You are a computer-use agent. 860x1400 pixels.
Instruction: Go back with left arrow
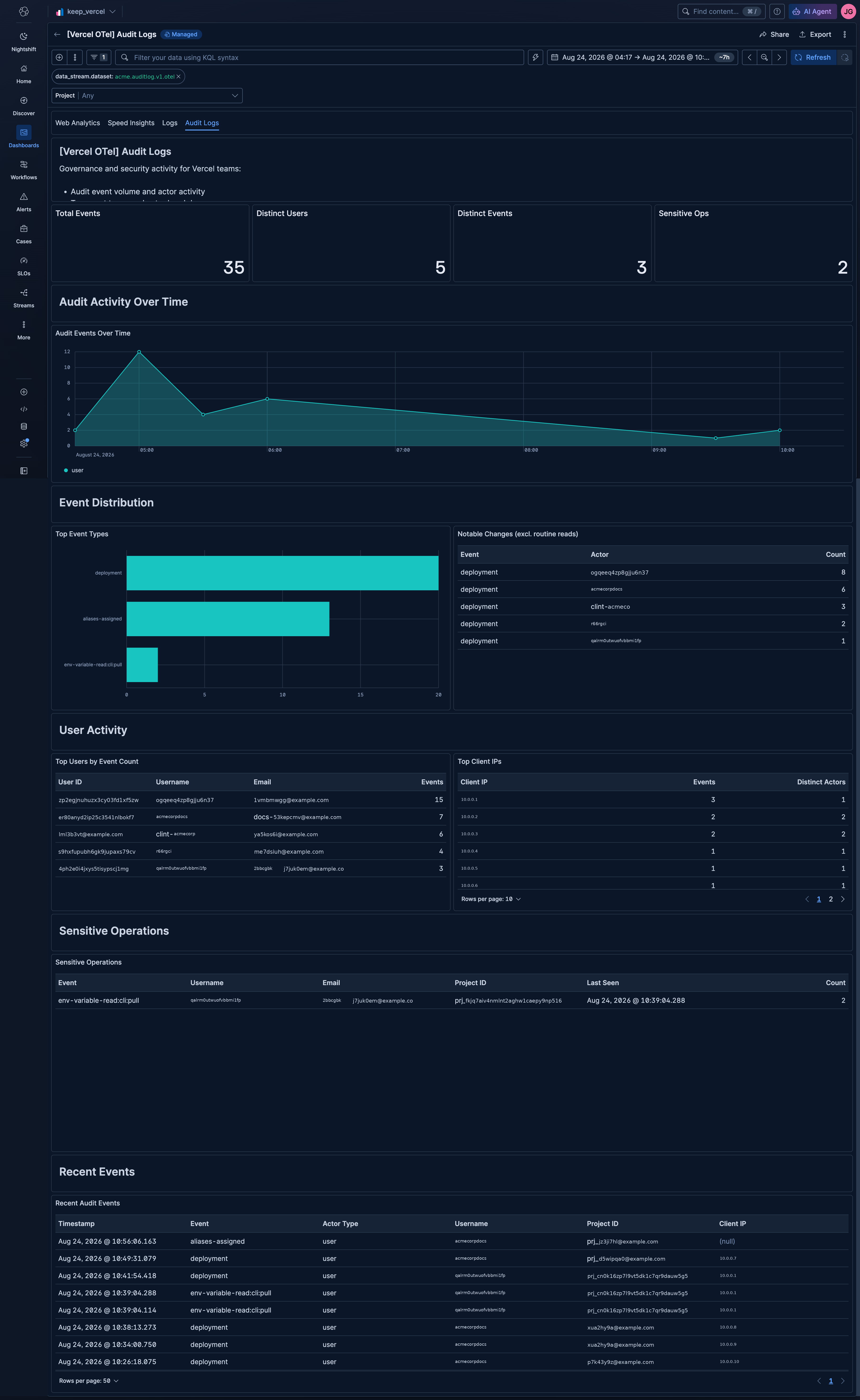(57, 34)
